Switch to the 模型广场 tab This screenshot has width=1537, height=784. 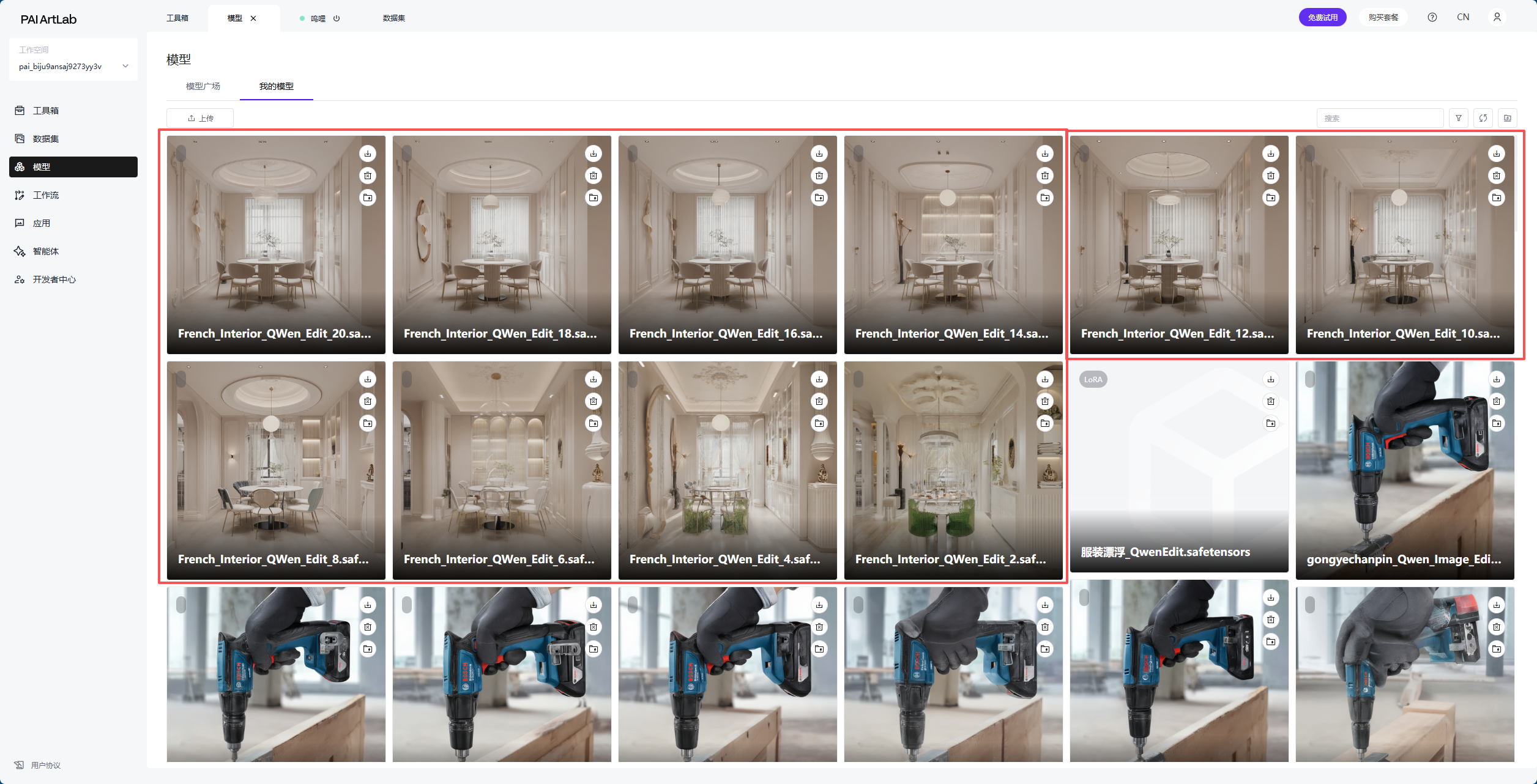click(203, 86)
